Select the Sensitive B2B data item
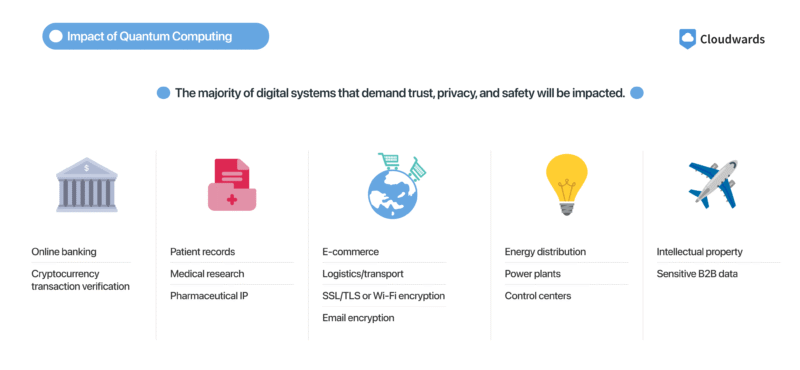The height and width of the screenshot is (370, 800). (697, 274)
